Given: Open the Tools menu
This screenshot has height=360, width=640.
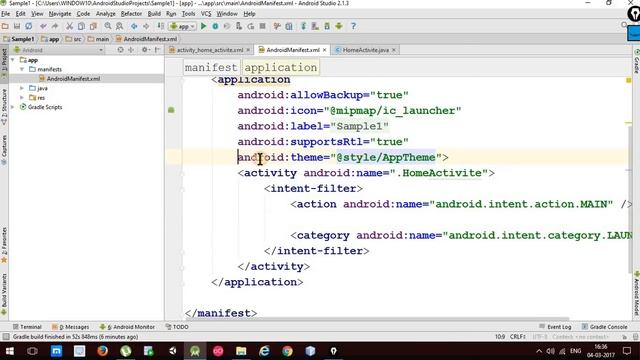Looking at the screenshot, I should click(188, 13).
